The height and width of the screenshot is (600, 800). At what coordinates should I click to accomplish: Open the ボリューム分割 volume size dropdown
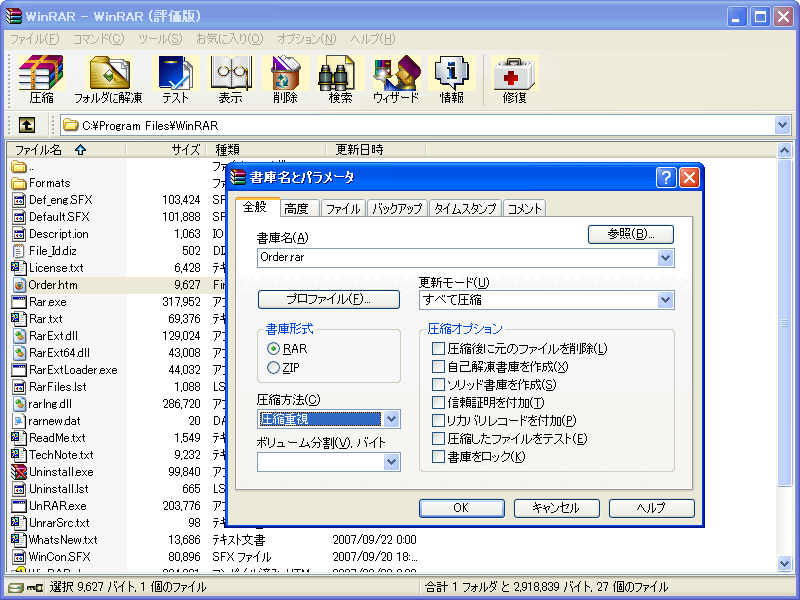click(x=391, y=462)
